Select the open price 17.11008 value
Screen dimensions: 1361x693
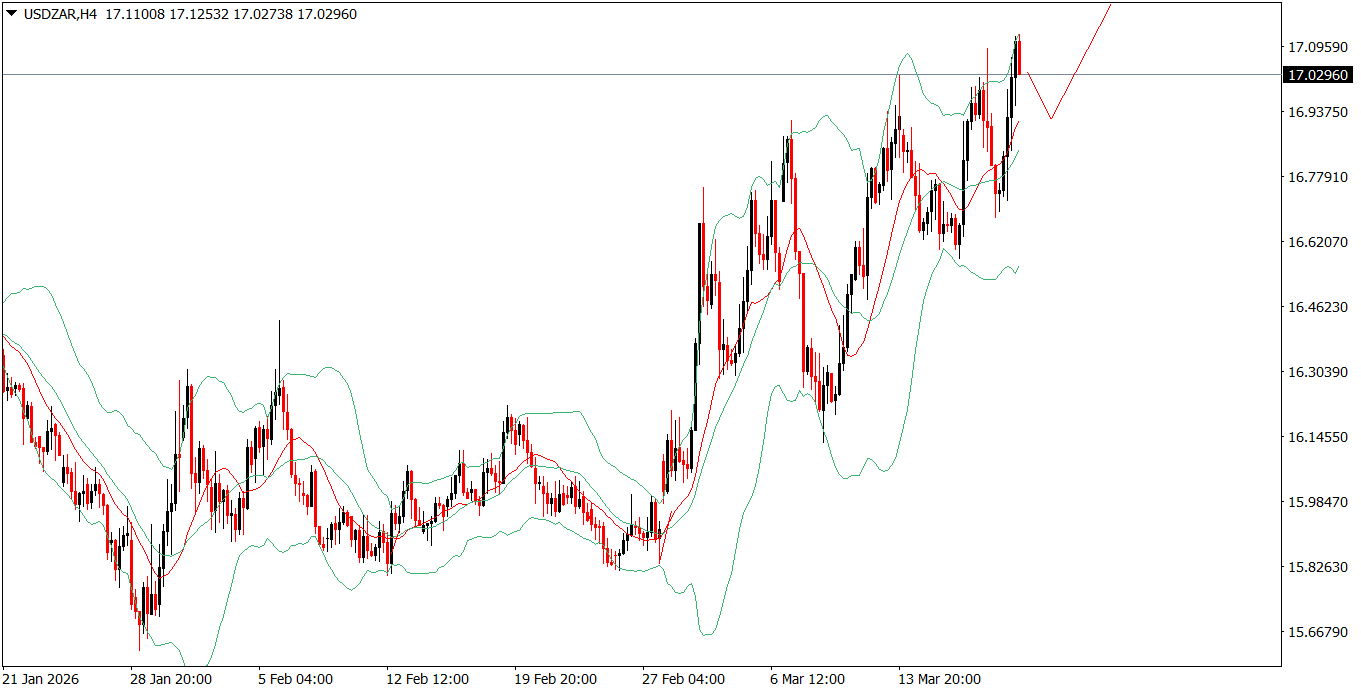[134, 14]
